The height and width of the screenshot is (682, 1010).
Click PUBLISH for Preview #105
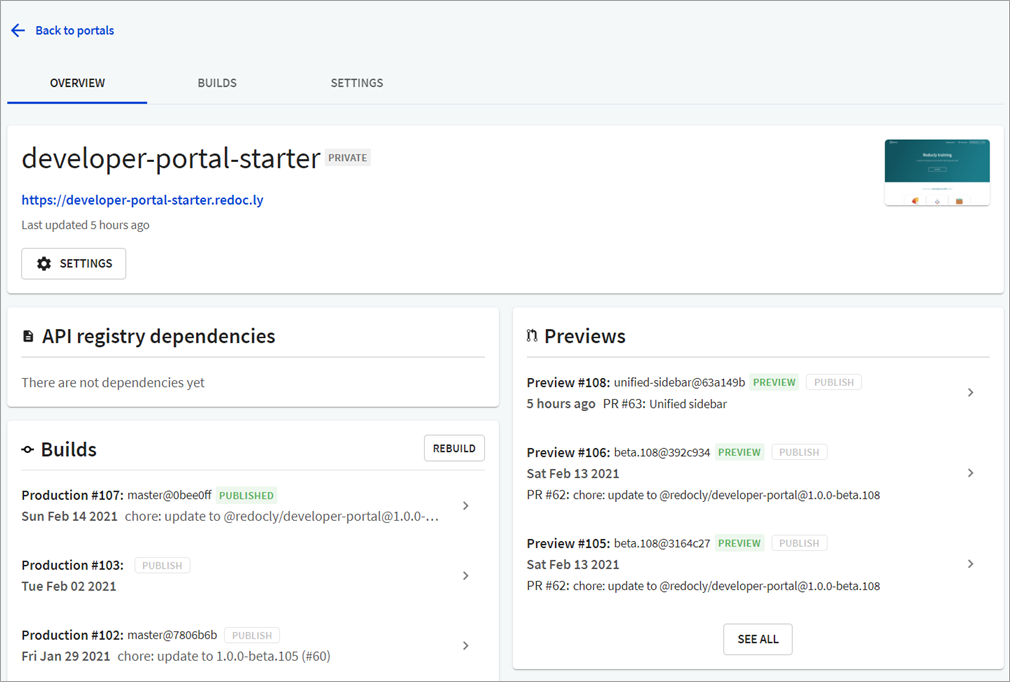point(799,544)
